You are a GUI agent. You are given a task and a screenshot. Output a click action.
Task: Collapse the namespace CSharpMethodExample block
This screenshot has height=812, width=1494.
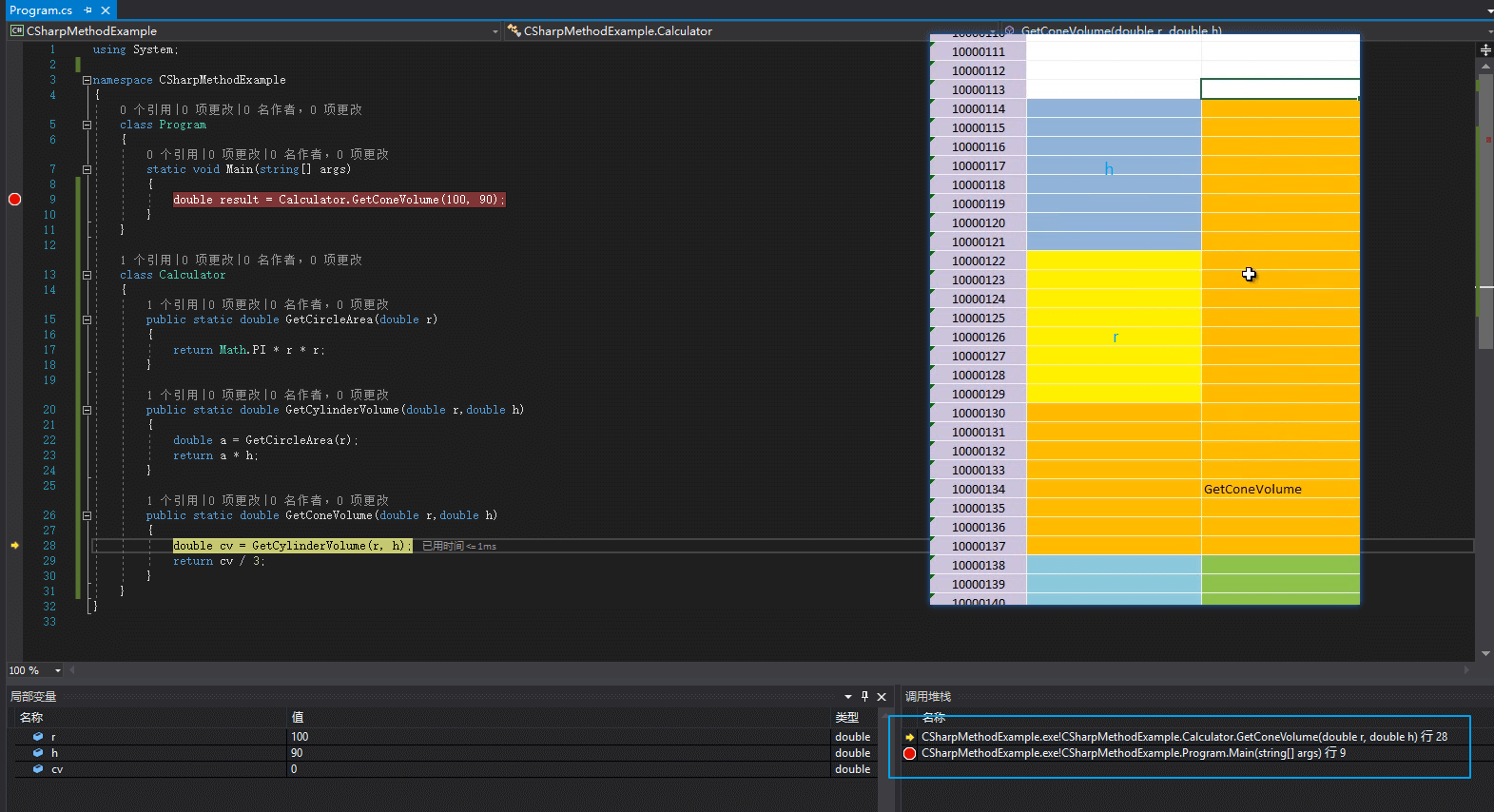point(87,81)
